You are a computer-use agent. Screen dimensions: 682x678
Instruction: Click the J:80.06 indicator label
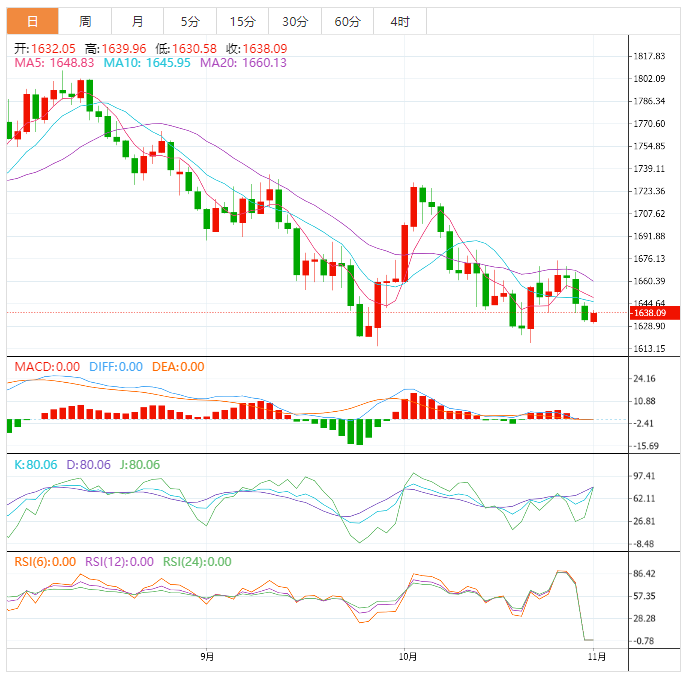[140, 464]
